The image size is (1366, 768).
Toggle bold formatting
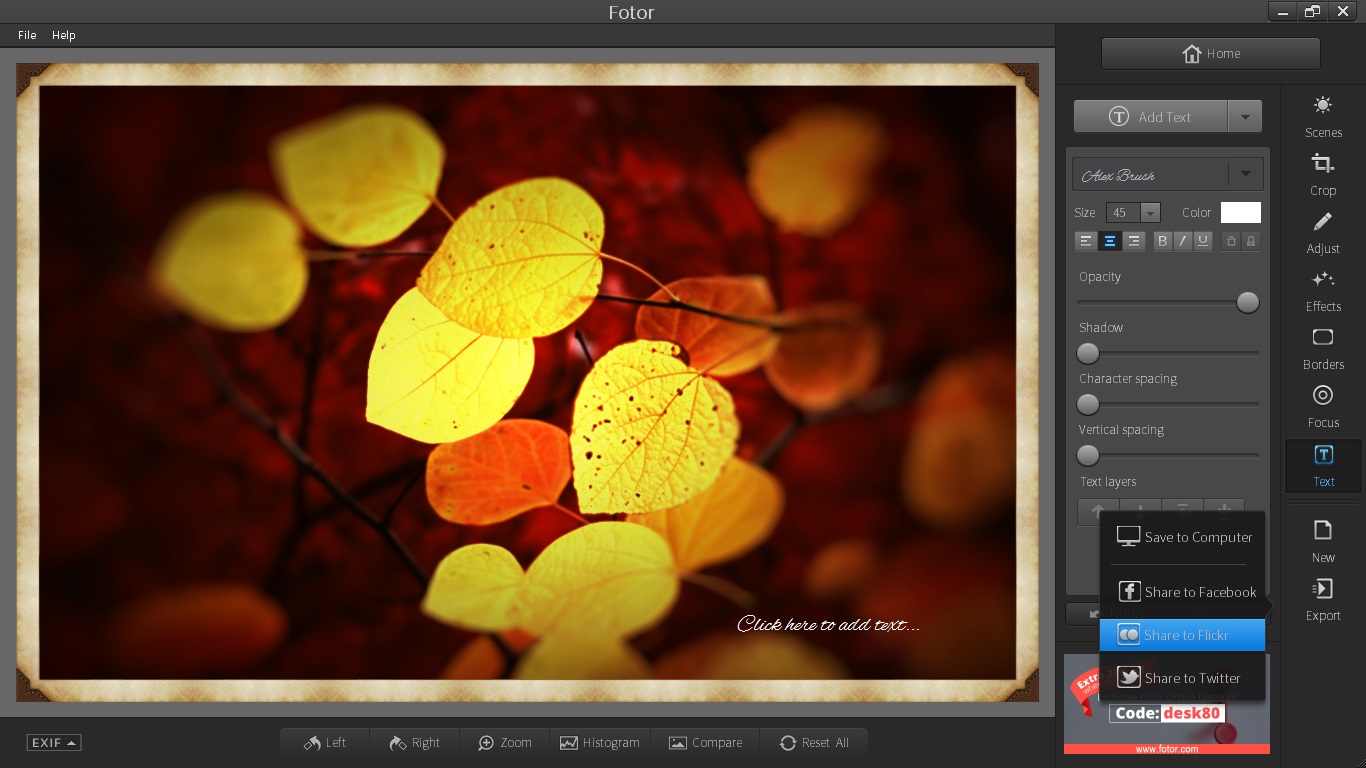tap(1162, 241)
